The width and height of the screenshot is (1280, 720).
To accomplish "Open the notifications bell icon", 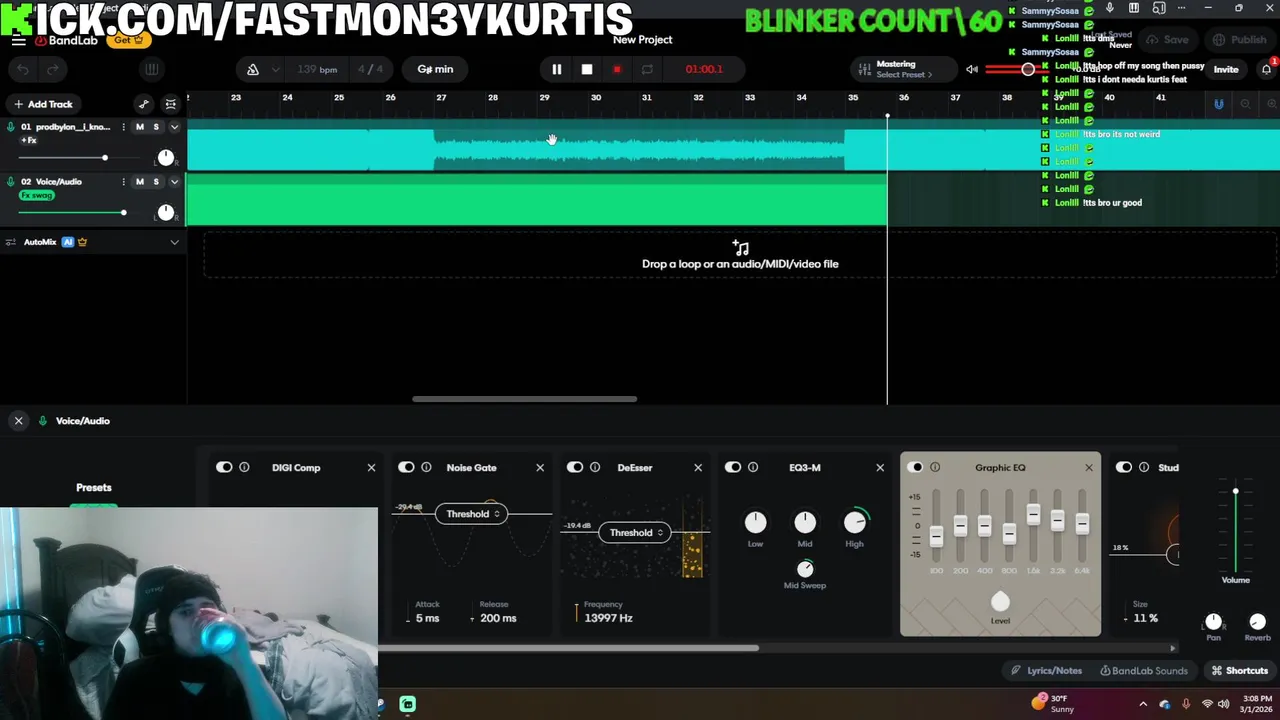I will pyautogui.click(x=1266, y=69).
